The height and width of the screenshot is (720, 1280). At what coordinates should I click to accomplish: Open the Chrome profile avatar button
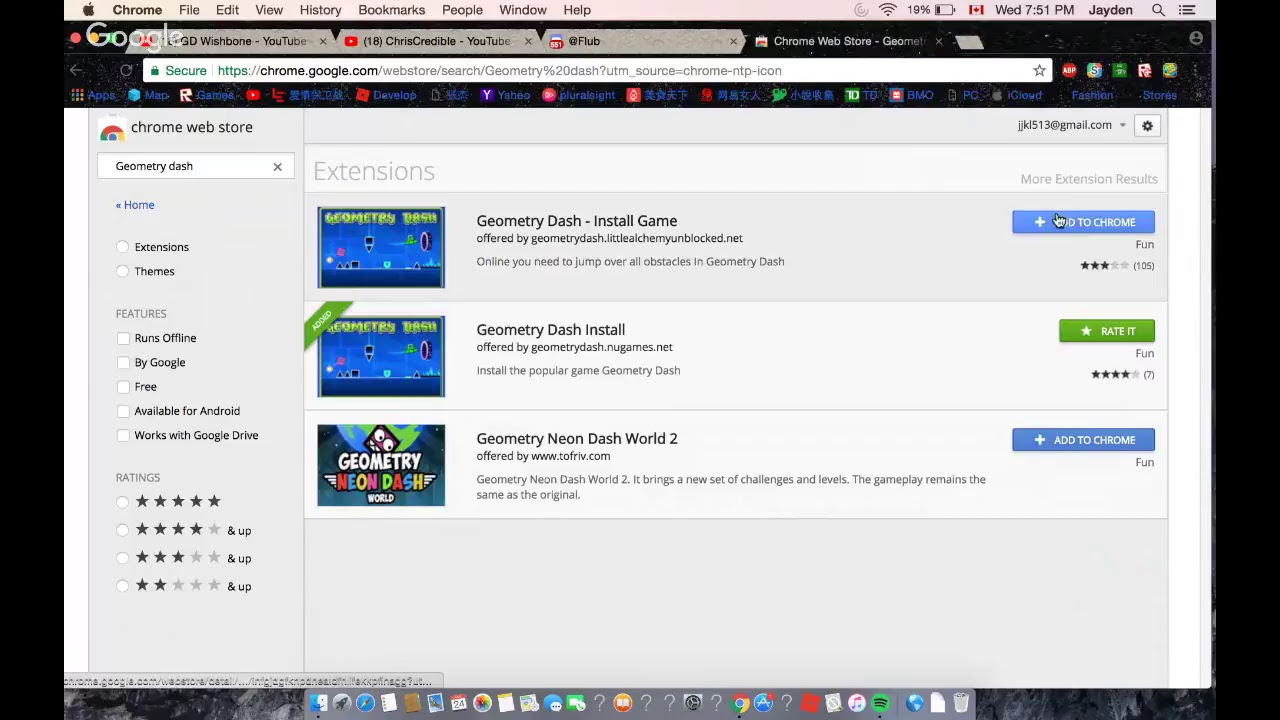pyautogui.click(x=1196, y=39)
